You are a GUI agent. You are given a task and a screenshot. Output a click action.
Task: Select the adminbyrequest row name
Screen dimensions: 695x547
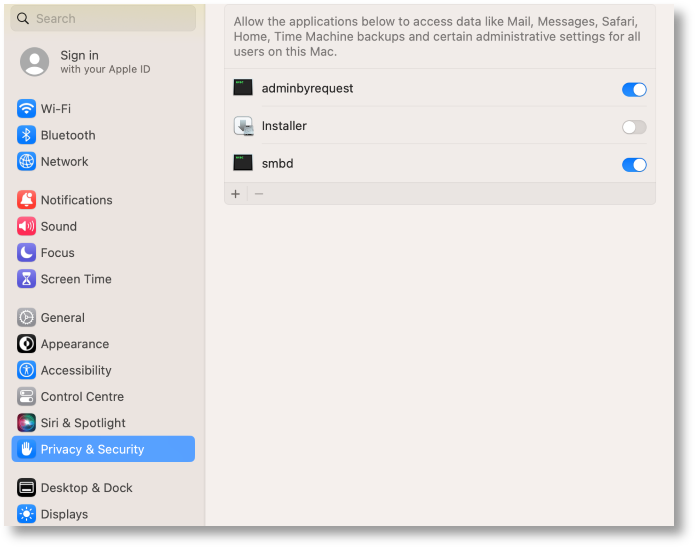pyautogui.click(x=308, y=88)
